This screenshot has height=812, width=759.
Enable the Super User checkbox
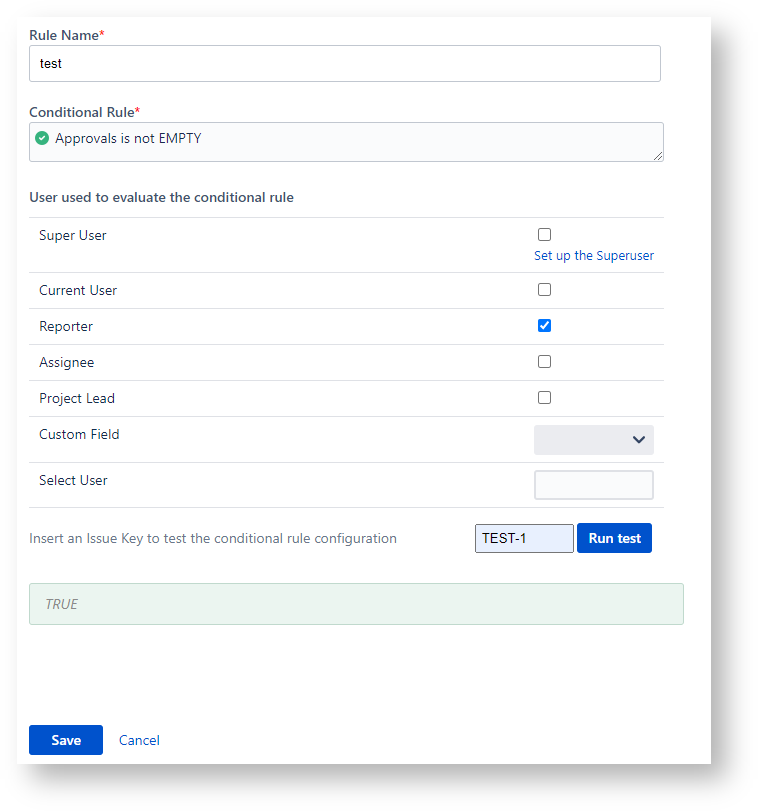click(x=544, y=235)
